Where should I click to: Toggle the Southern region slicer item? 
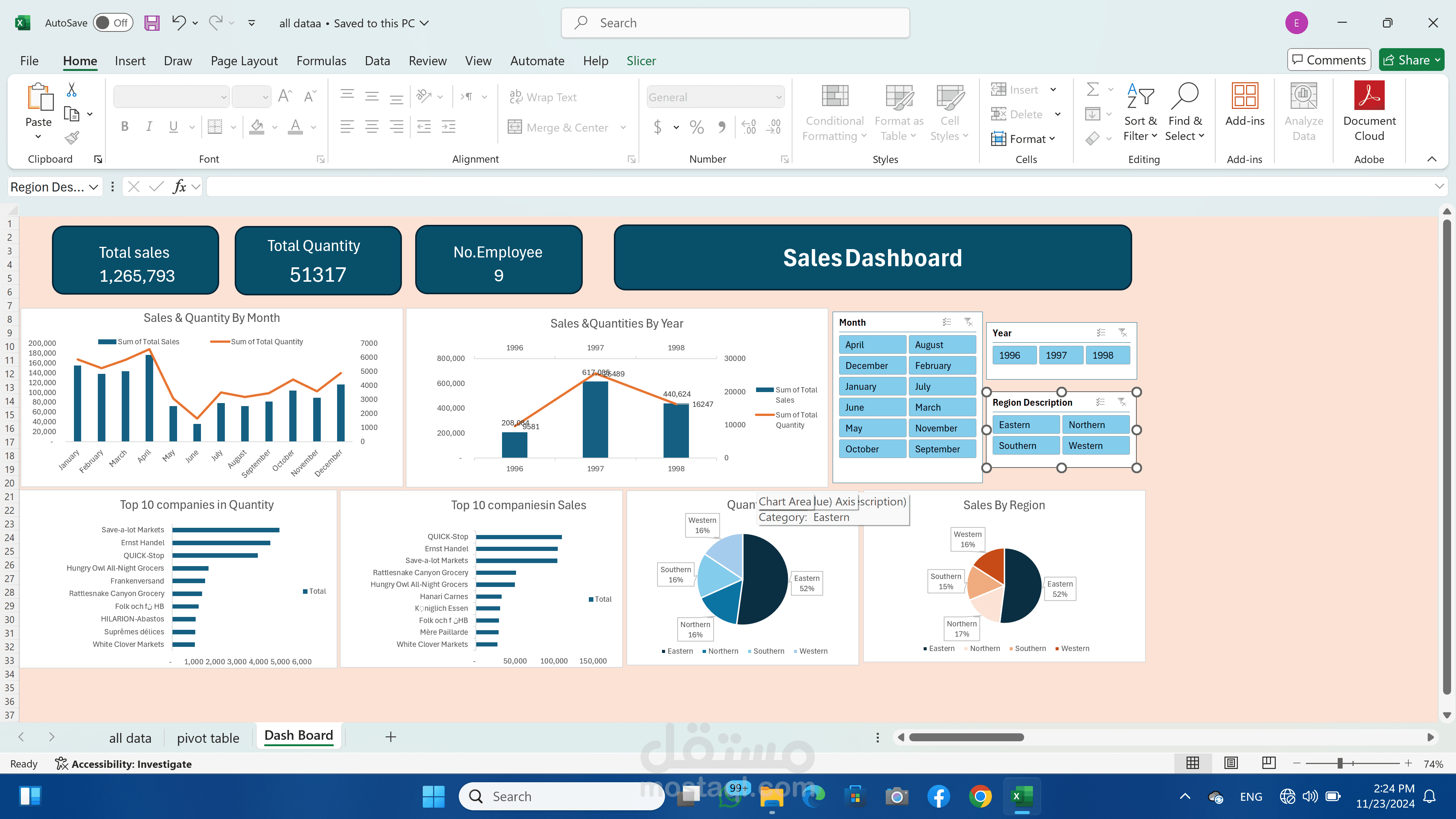1026,446
